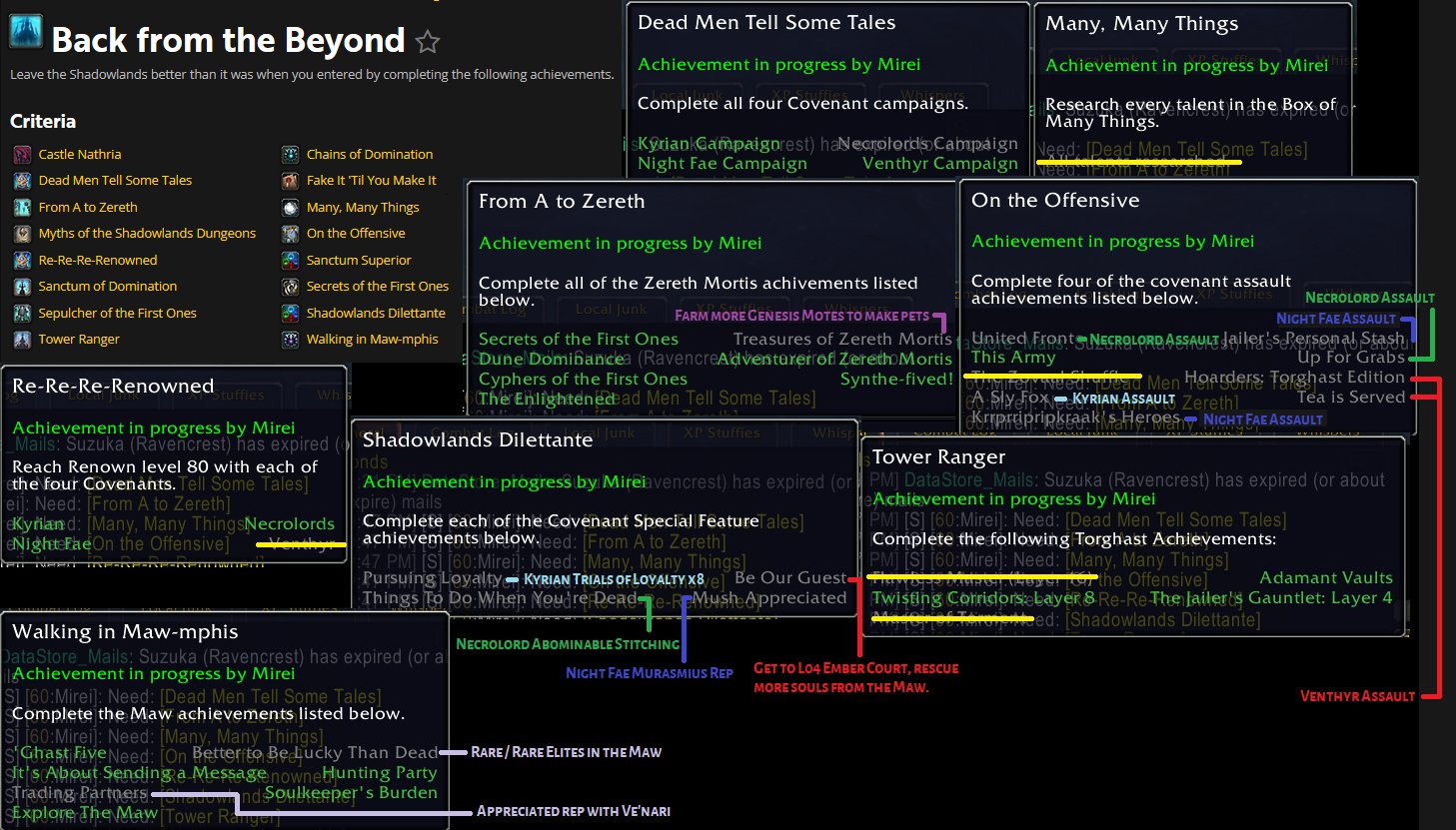
Task: Click the Chains of Domination criteria icon
Action: pos(290,154)
